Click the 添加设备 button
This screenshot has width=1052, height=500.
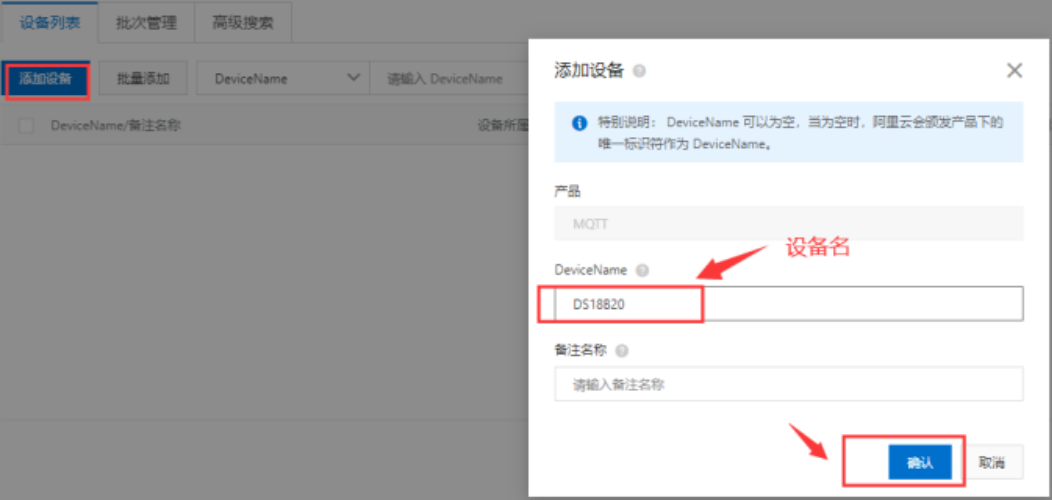46,79
